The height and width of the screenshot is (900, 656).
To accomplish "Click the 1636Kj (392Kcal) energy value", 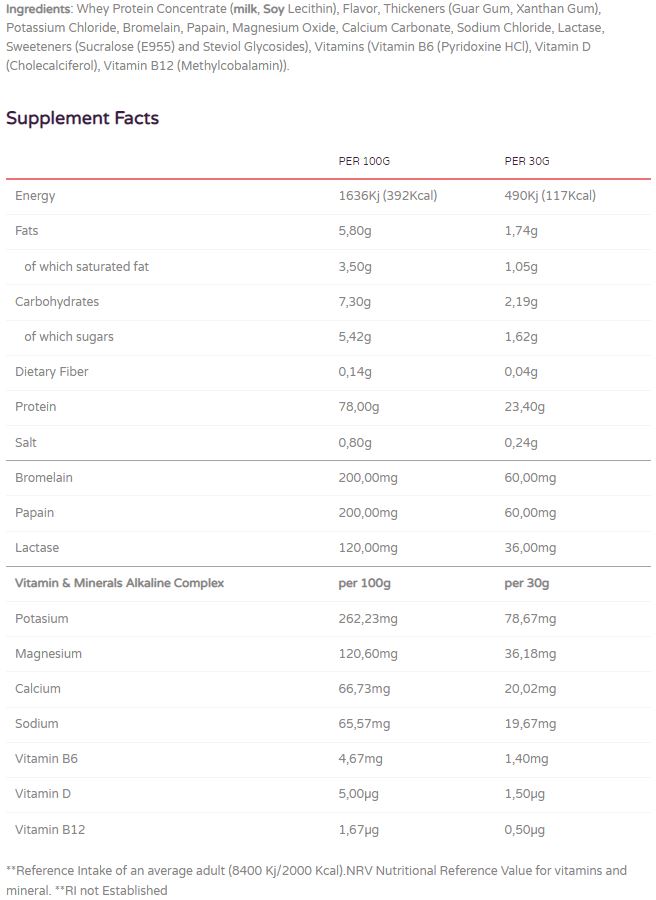I will (x=388, y=196).
